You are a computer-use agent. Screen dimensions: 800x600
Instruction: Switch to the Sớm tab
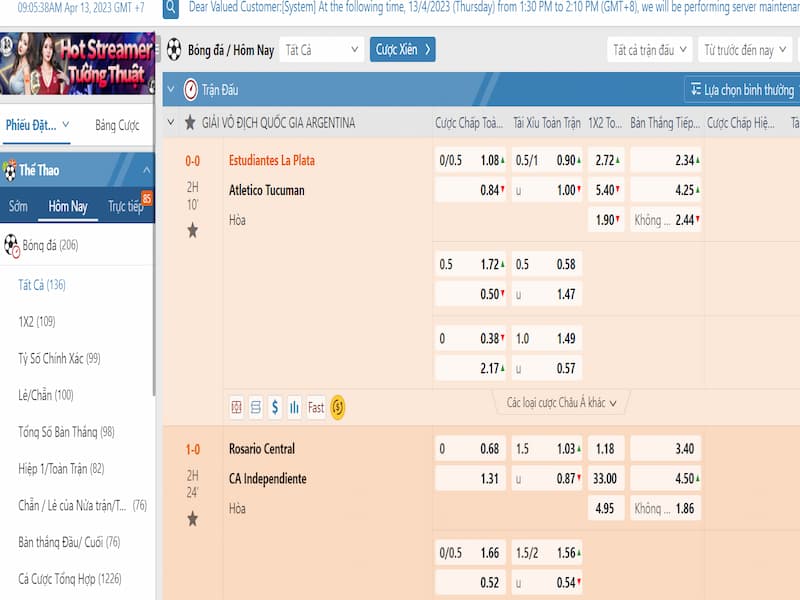click(18, 206)
